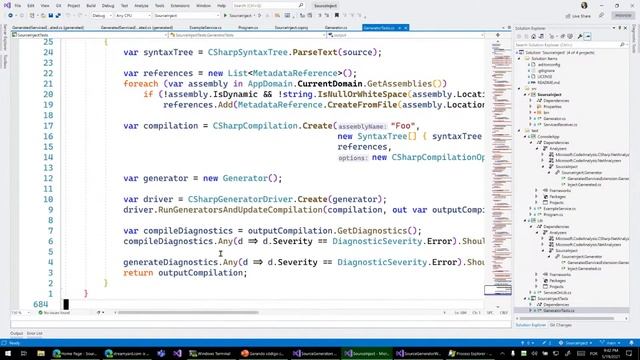Select GeneratorTests.cs in Solution Explorer
The width and height of the screenshot is (640, 360).
tap(558, 311)
